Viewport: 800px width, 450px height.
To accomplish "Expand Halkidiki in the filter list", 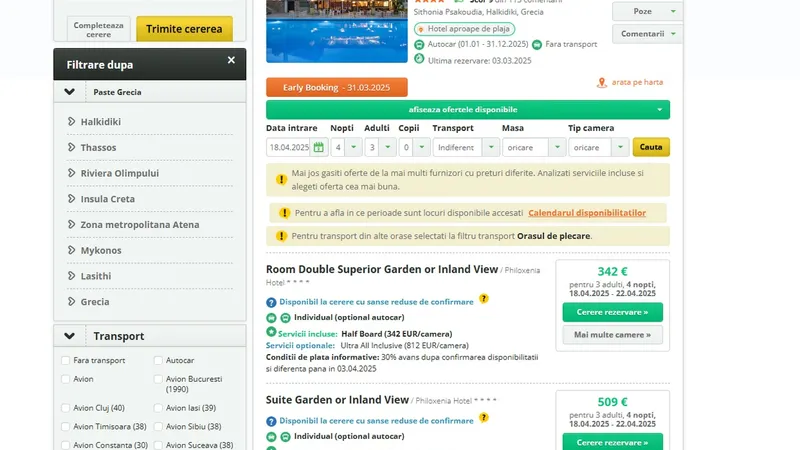I will (101, 122).
